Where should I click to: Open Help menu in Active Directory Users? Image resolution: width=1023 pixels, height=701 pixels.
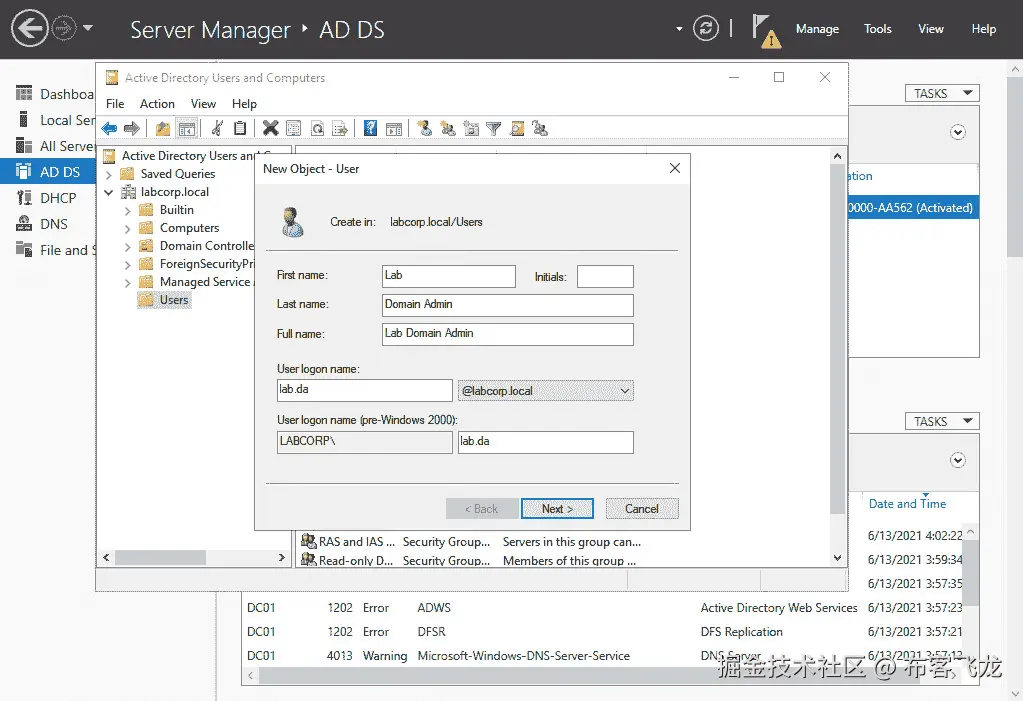pos(244,104)
